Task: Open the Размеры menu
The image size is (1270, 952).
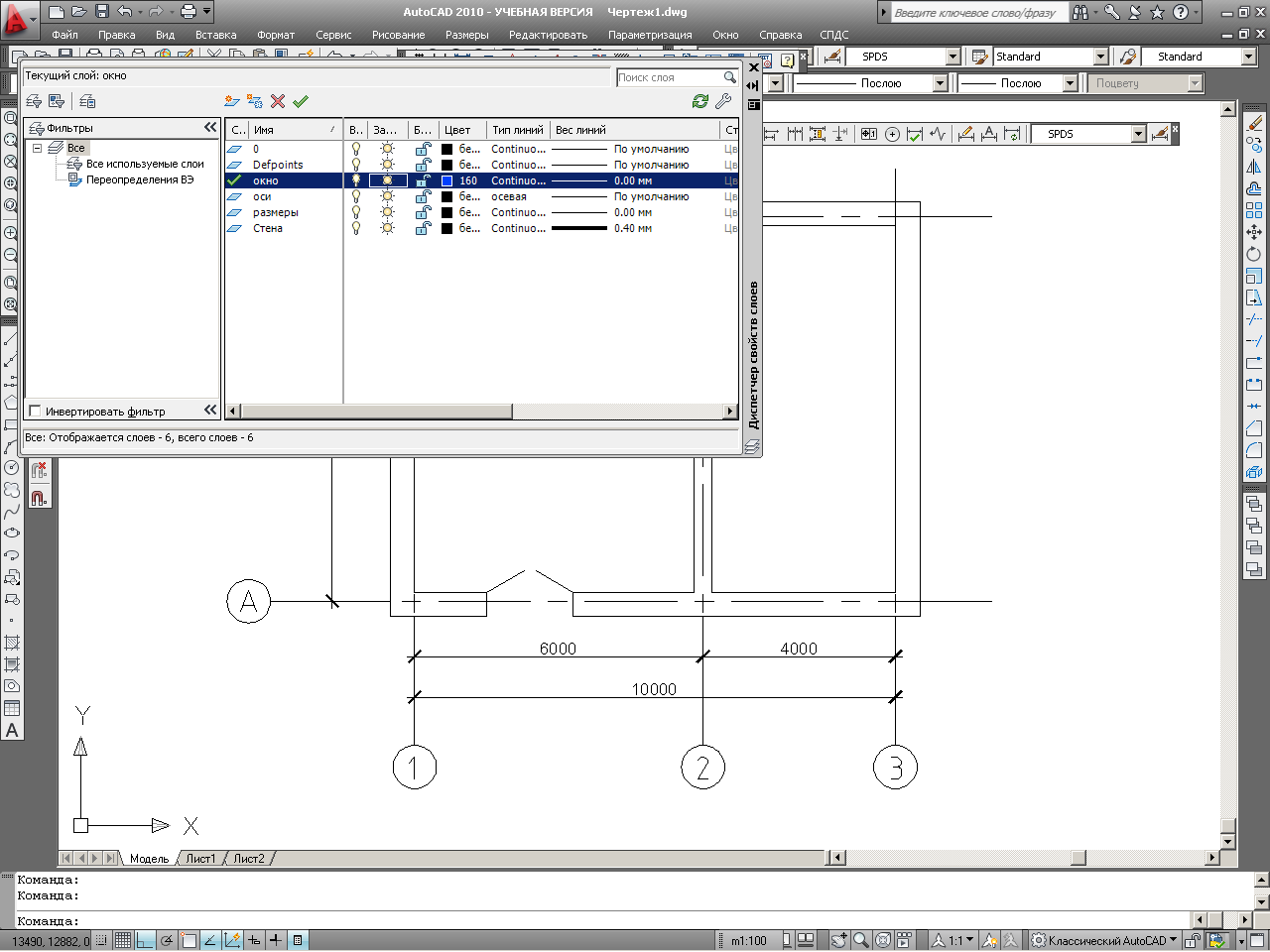Action: (466, 35)
